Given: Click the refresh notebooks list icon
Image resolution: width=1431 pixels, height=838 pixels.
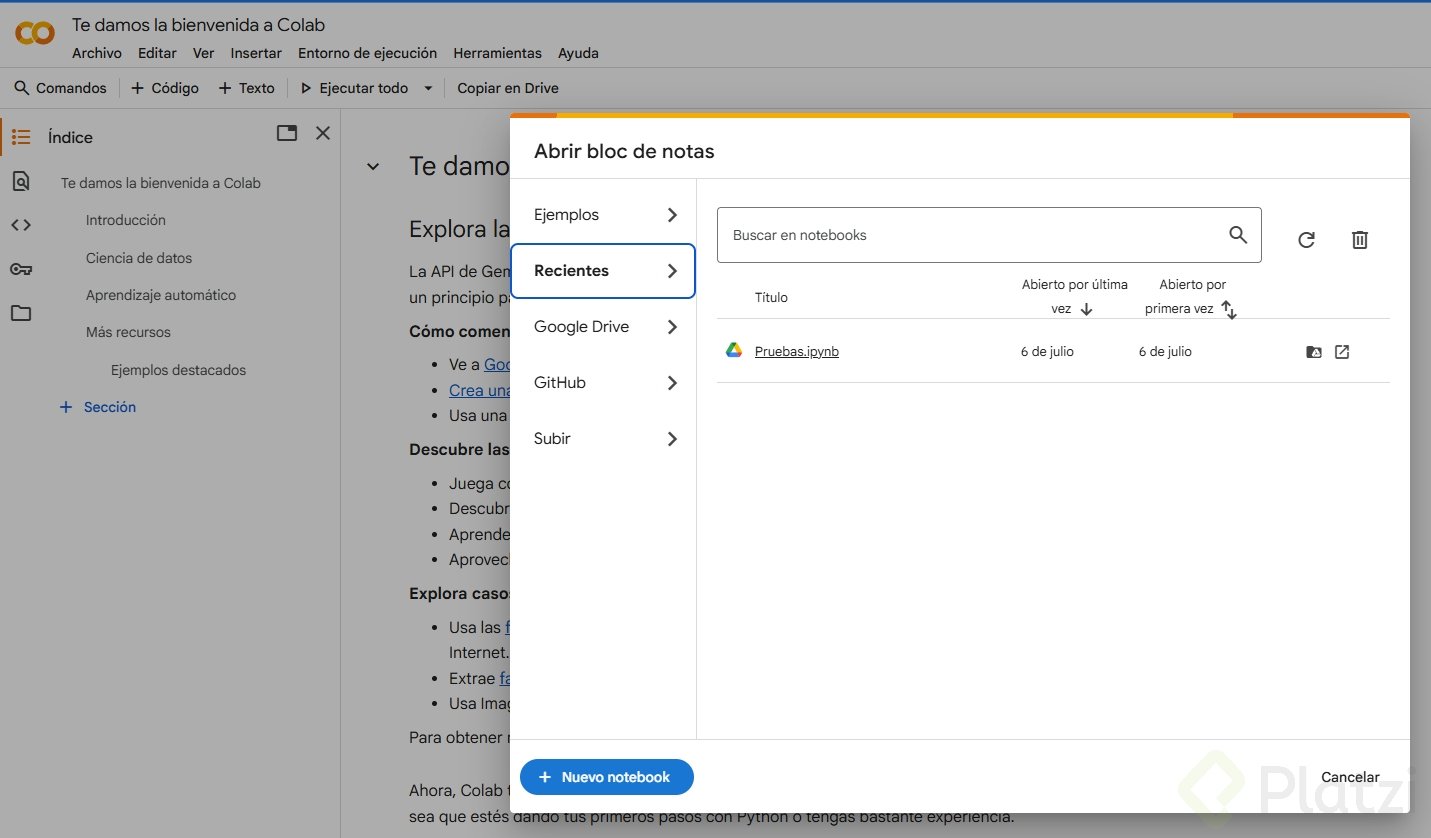Looking at the screenshot, I should 1306,240.
